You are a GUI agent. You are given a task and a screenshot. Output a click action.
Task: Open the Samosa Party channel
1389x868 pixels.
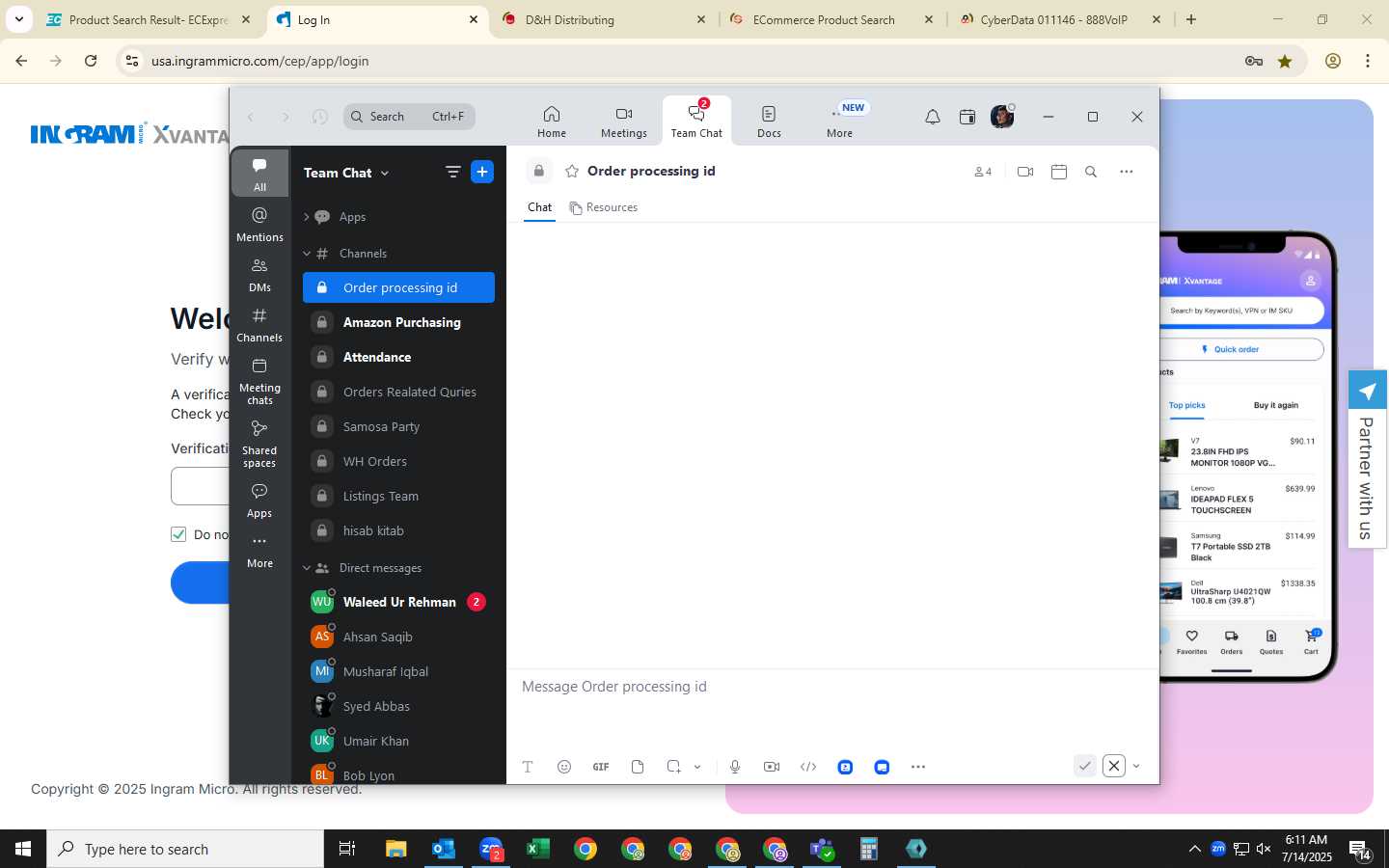(x=398, y=426)
